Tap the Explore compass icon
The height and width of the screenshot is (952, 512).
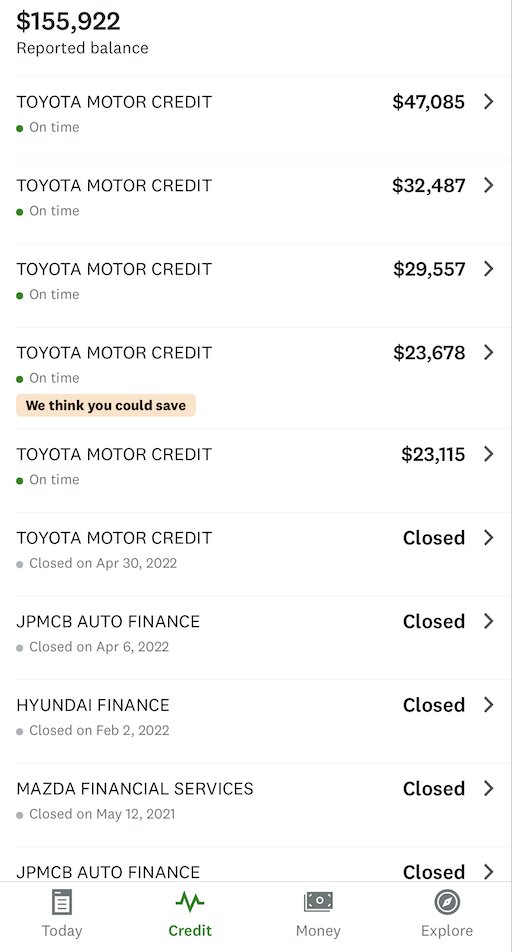tap(447, 902)
